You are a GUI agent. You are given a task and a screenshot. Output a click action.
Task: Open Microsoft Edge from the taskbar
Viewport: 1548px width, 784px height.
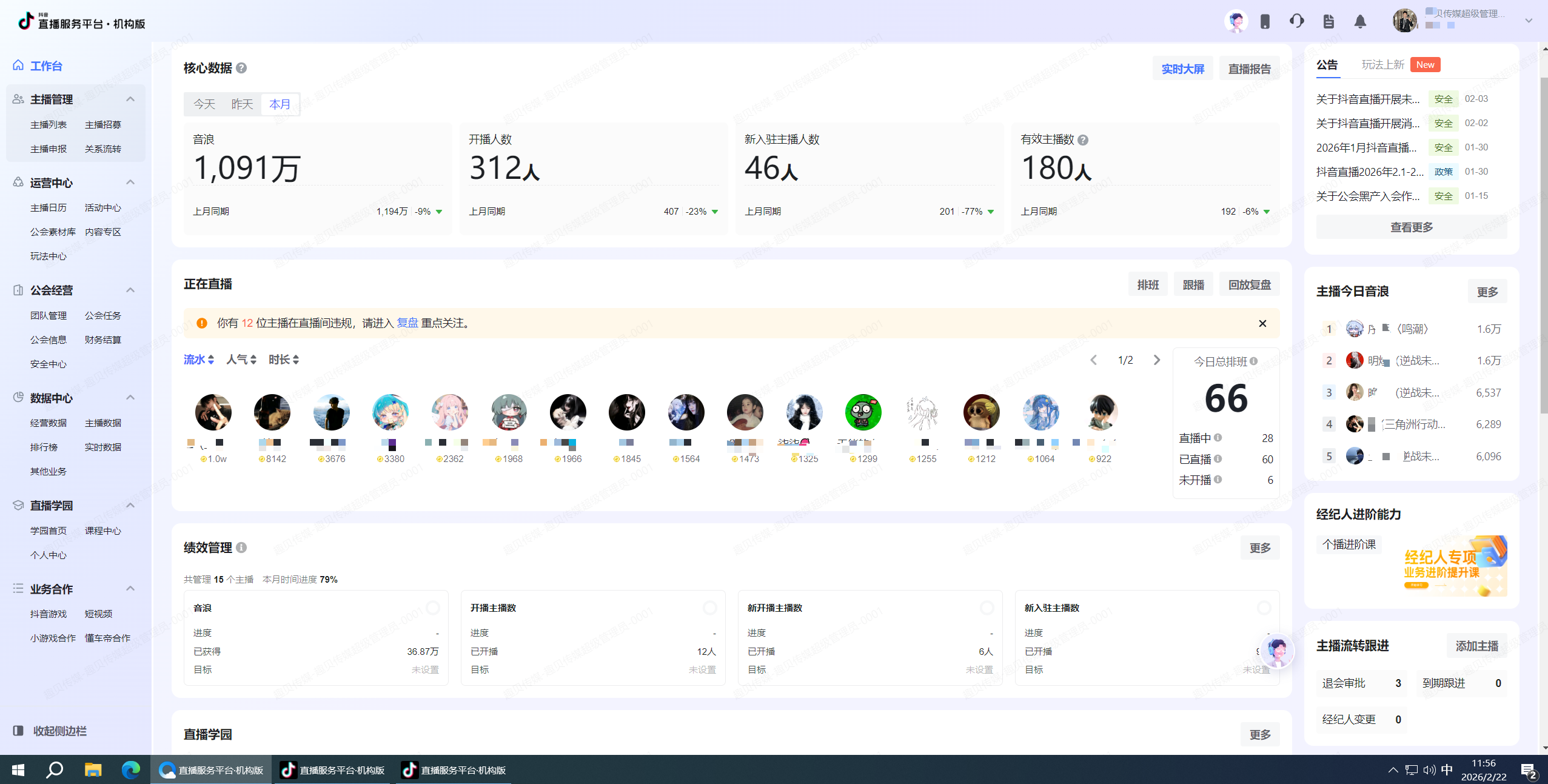click(130, 770)
